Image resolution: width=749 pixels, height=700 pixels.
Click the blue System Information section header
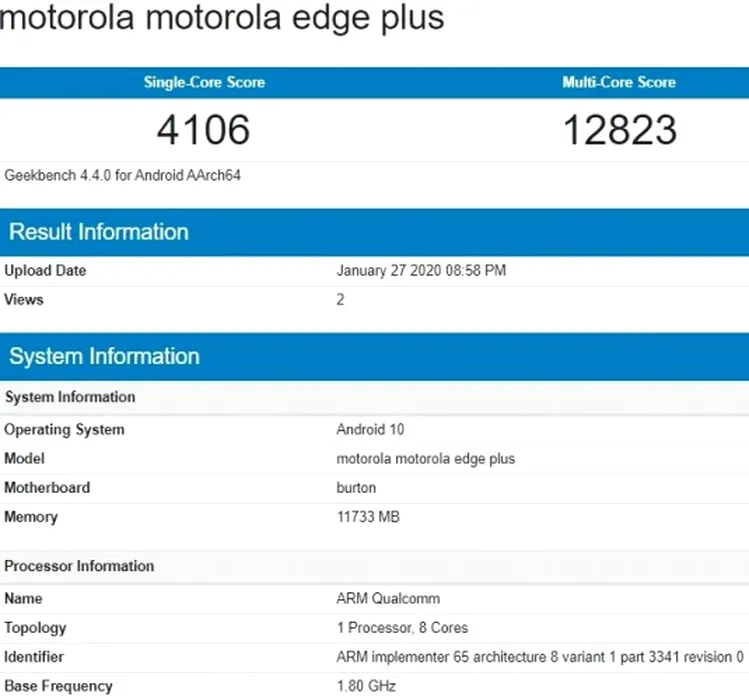(x=105, y=357)
